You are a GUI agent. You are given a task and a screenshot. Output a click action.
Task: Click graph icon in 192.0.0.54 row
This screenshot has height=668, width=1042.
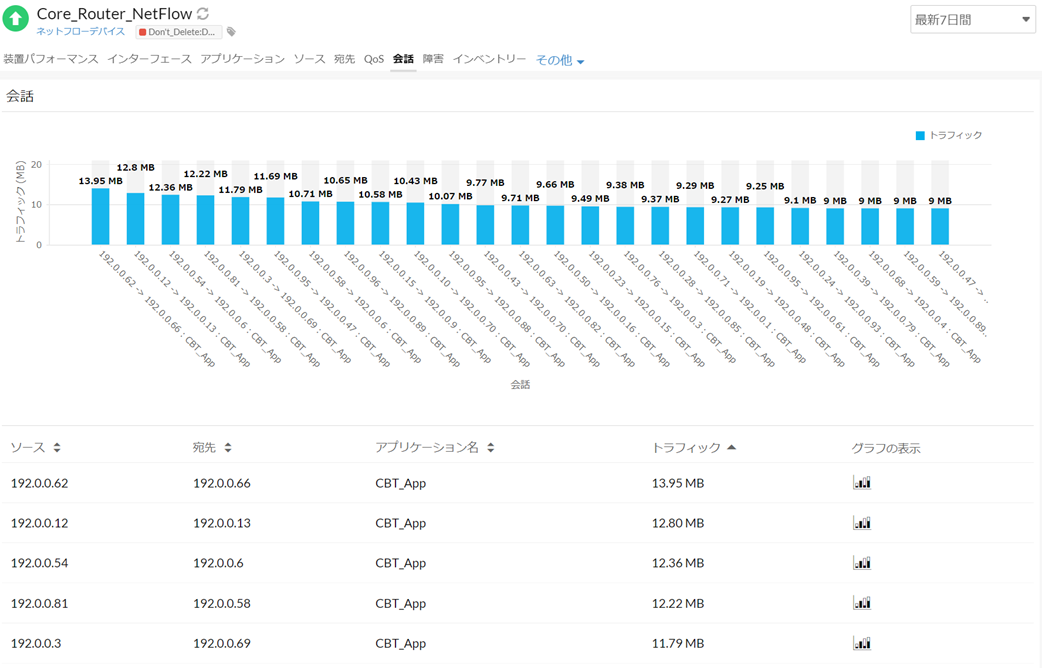click(861, 563)
